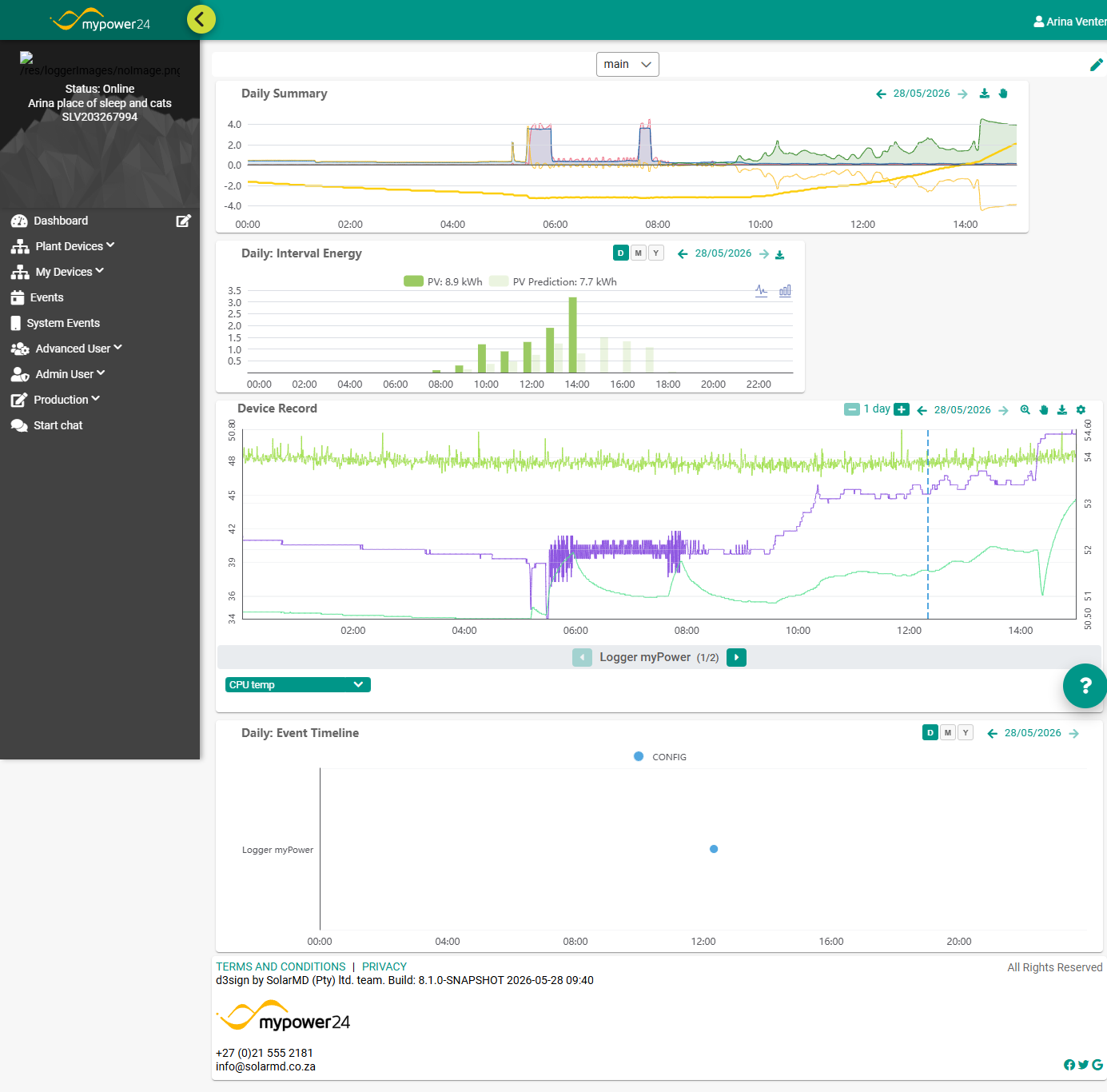Increase Device Record range with plus button
The height and width of the screenshot is (1092, 1107).
tap(902, 409)
